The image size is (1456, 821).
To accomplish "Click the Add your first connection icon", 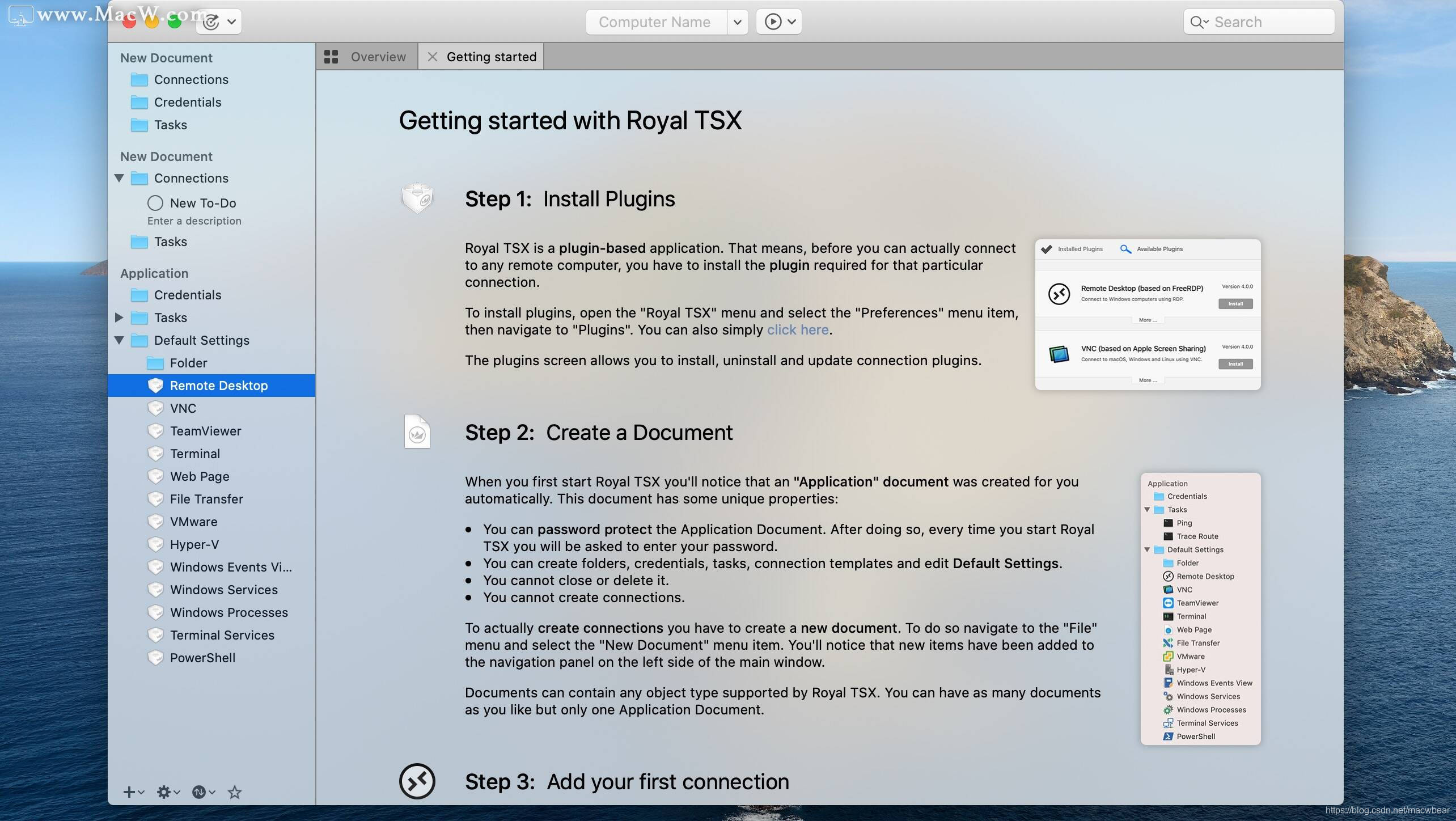I will (417, 781).
